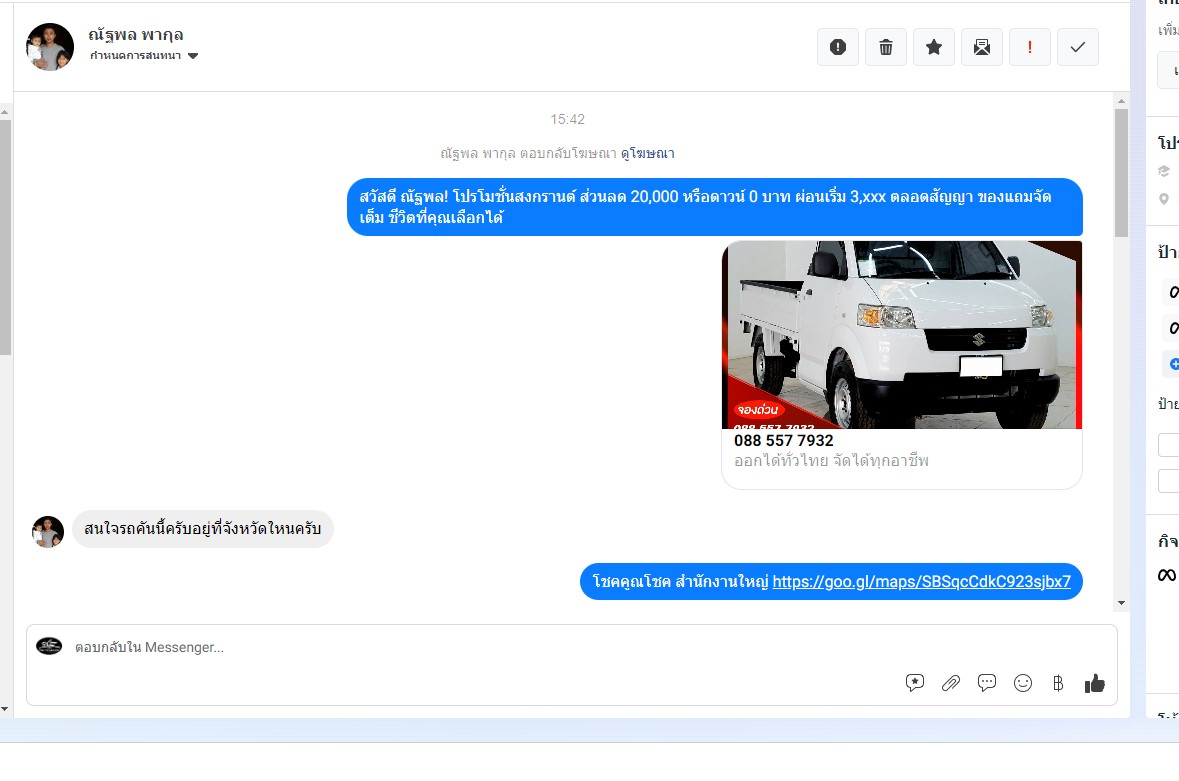Mark conversation as done with checkmark
The image size is (1179, 781).
pos(1078,47)
